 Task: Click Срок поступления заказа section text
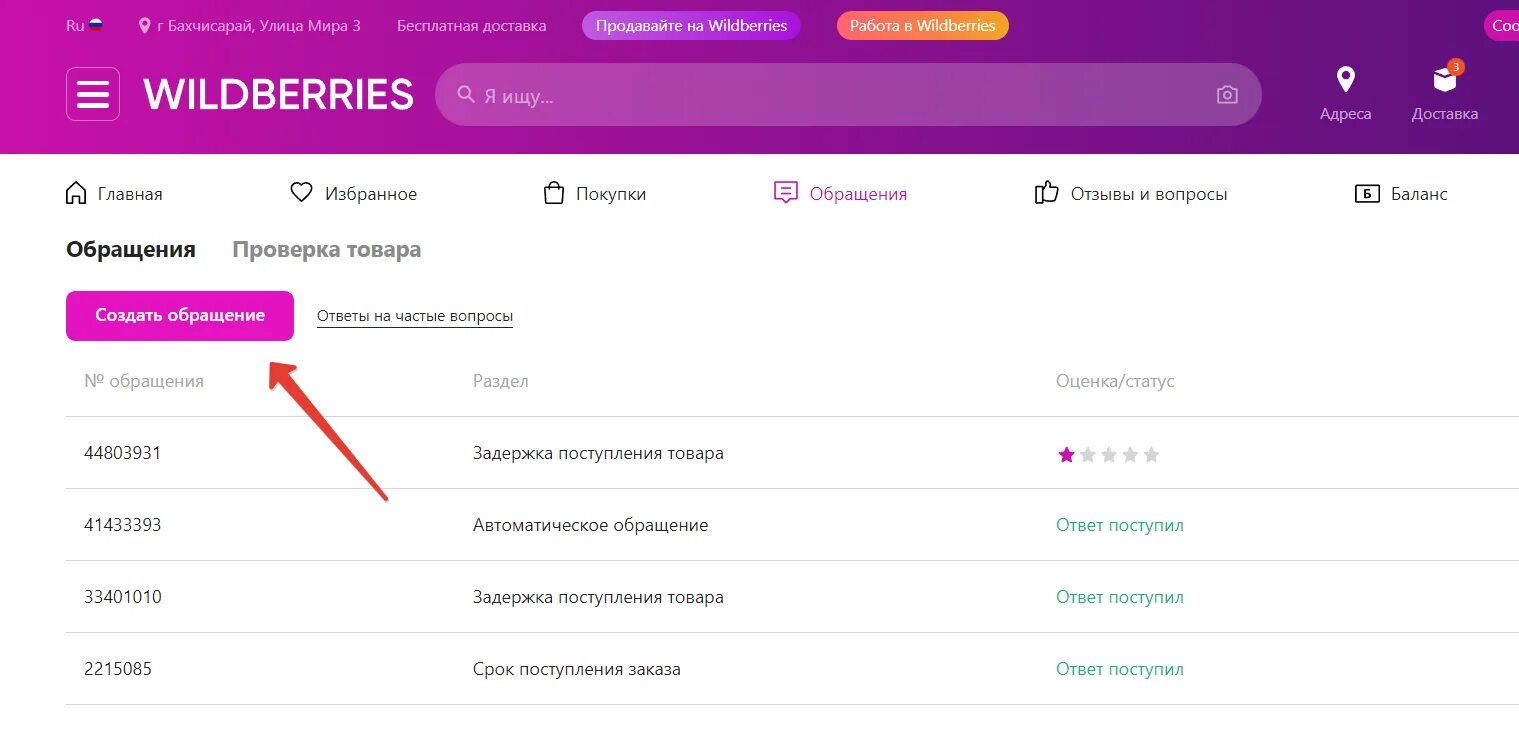click(577, 669)
